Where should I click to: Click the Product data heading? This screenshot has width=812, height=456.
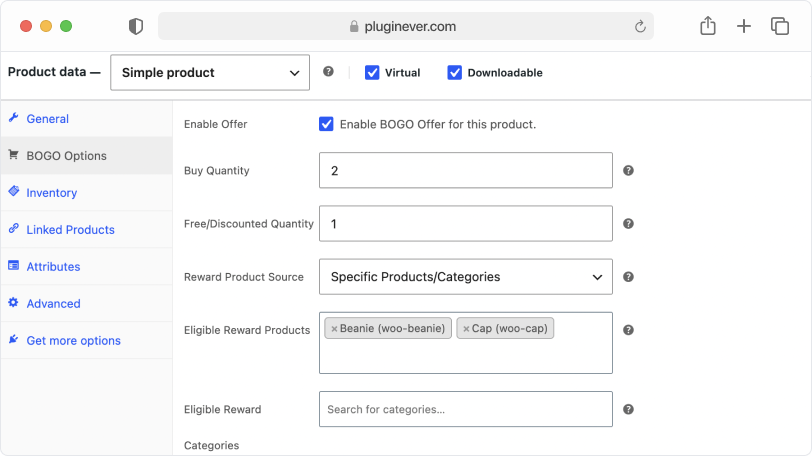(54, 71)
